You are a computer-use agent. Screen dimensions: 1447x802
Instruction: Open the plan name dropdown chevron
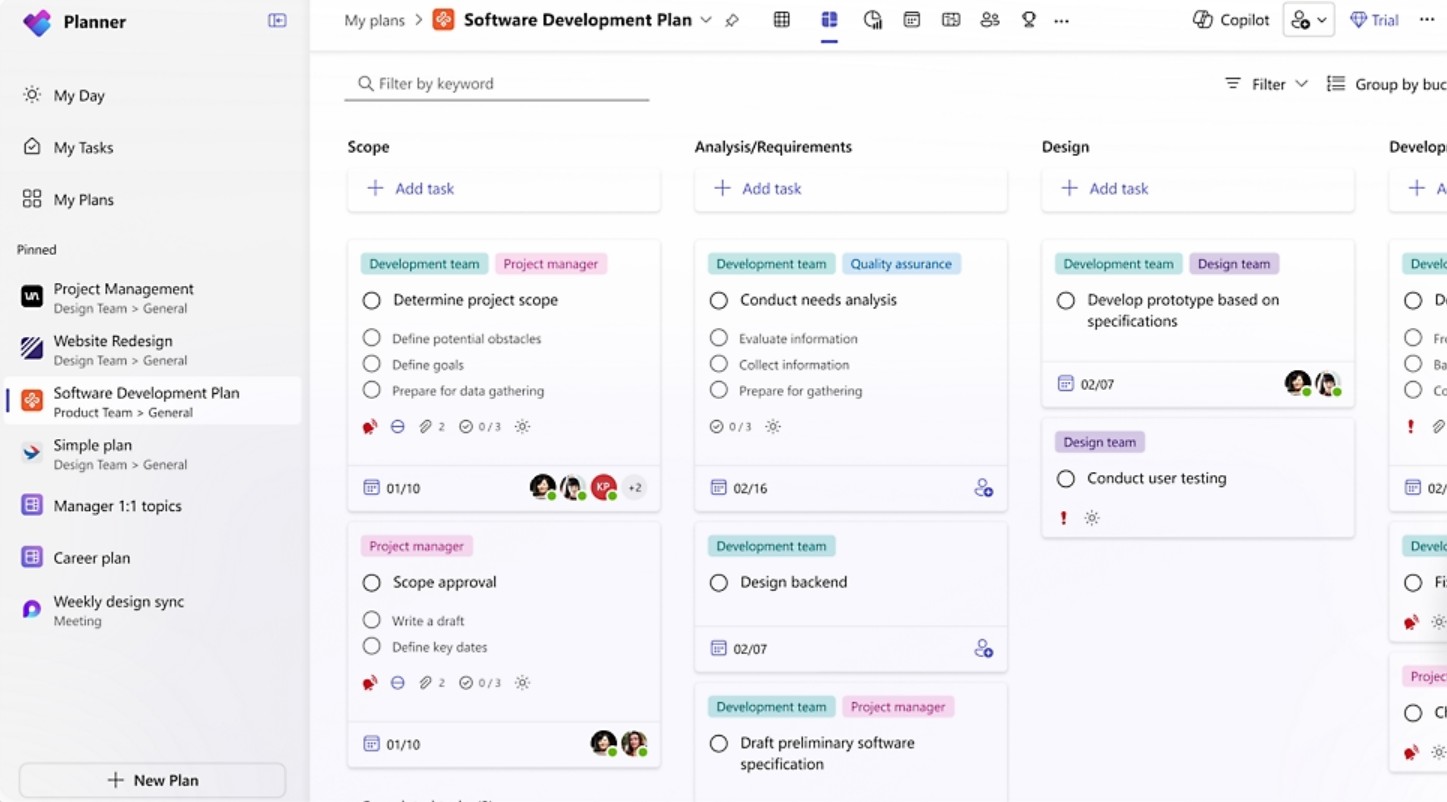[706, 20]
